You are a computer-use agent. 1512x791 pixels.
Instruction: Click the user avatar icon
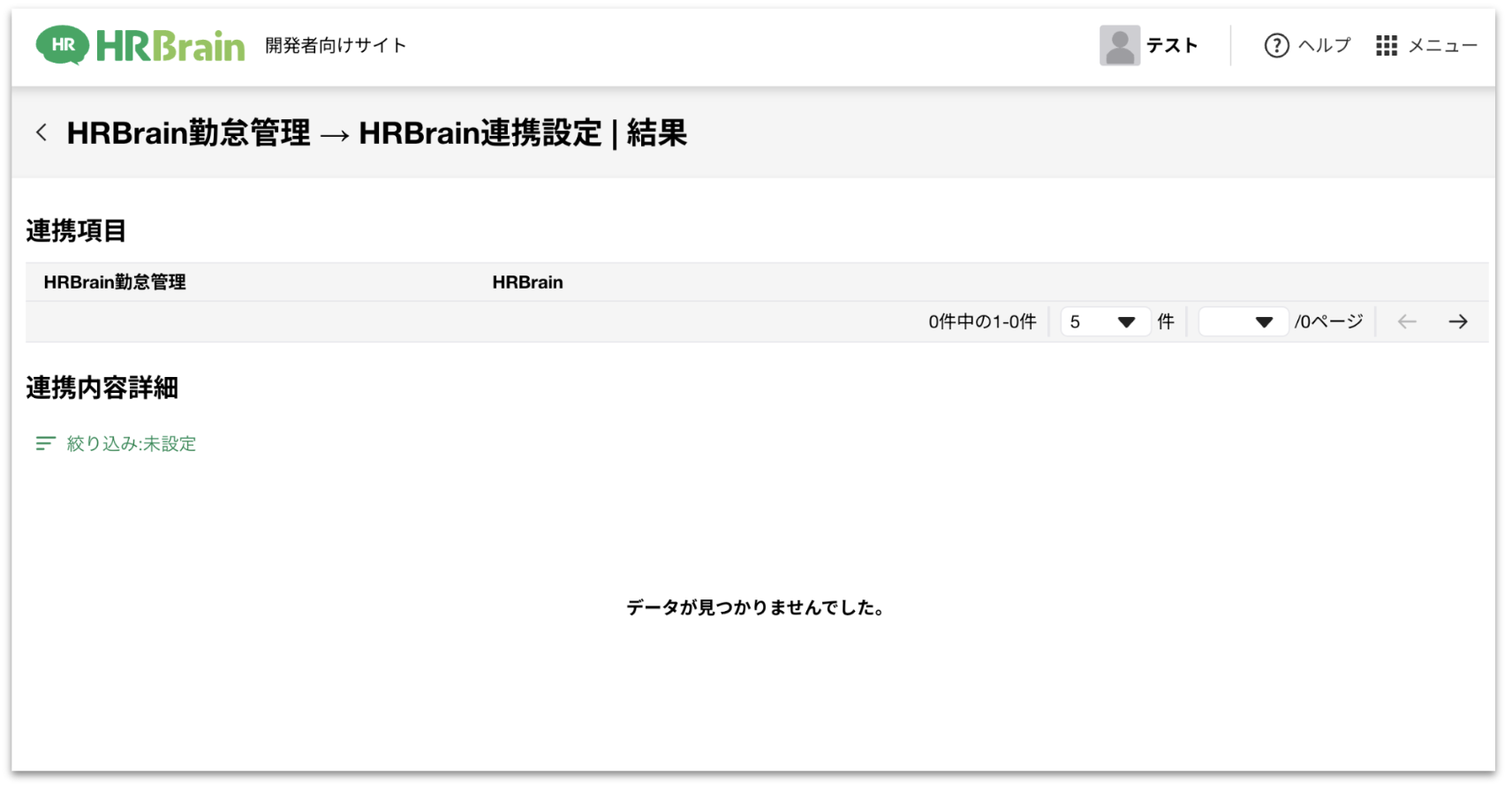pyautogui.click(x=1119, y=46)
